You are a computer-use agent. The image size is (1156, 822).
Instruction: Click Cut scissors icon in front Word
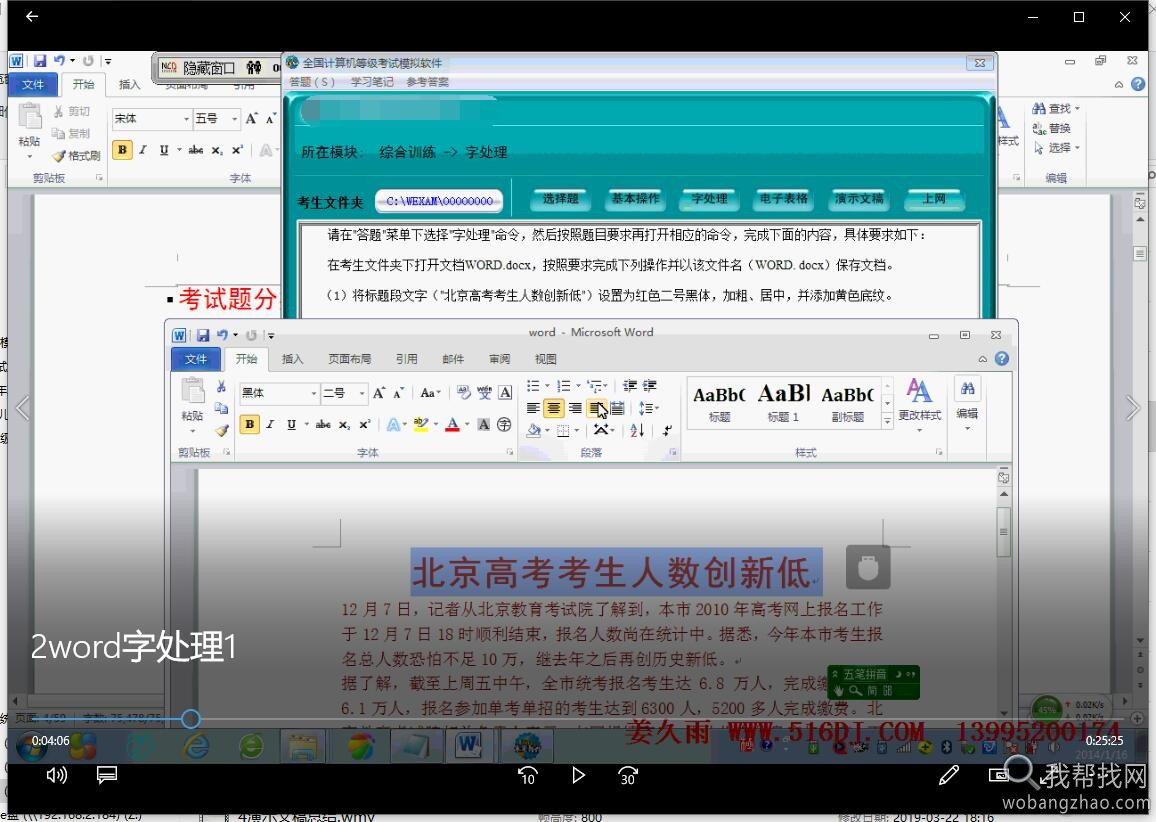[x=221, y=386]
